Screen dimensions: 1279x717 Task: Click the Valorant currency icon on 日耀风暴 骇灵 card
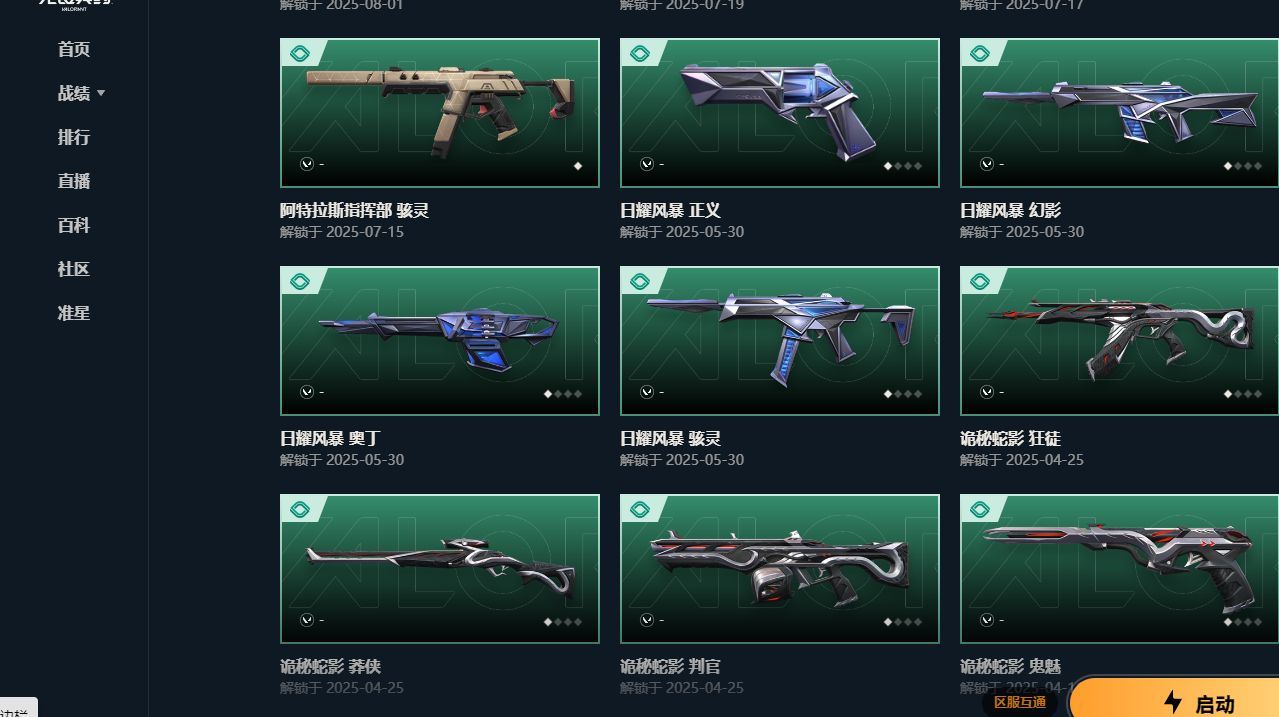[647, 392]
